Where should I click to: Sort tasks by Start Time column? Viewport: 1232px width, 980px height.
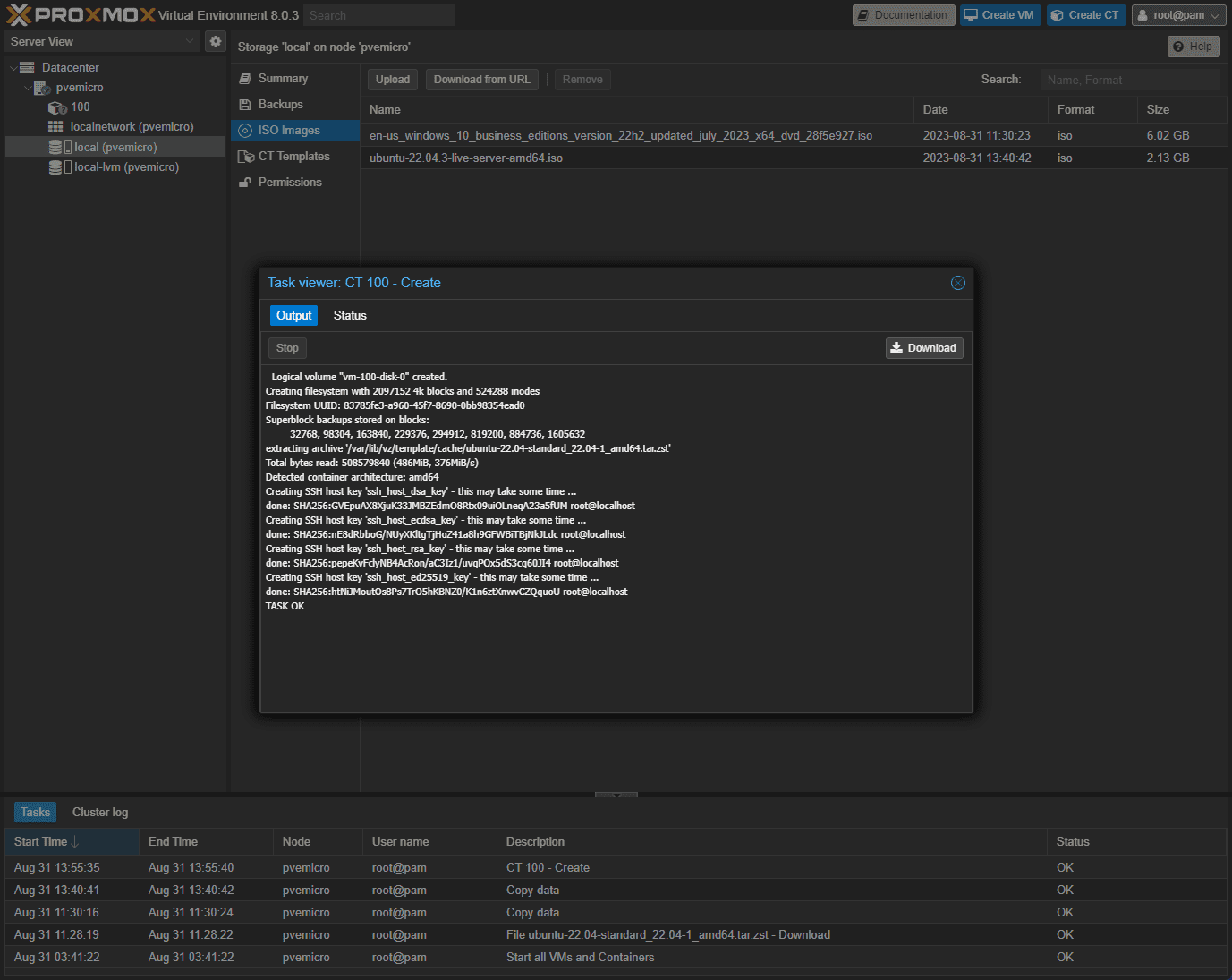tap(41, 842)
